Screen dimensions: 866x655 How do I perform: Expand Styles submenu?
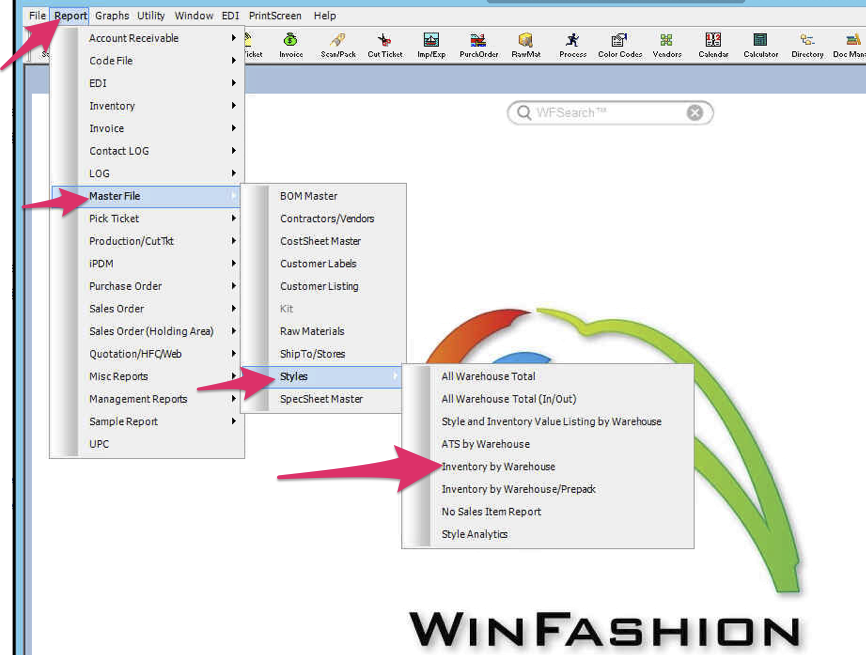click(323, 377)
